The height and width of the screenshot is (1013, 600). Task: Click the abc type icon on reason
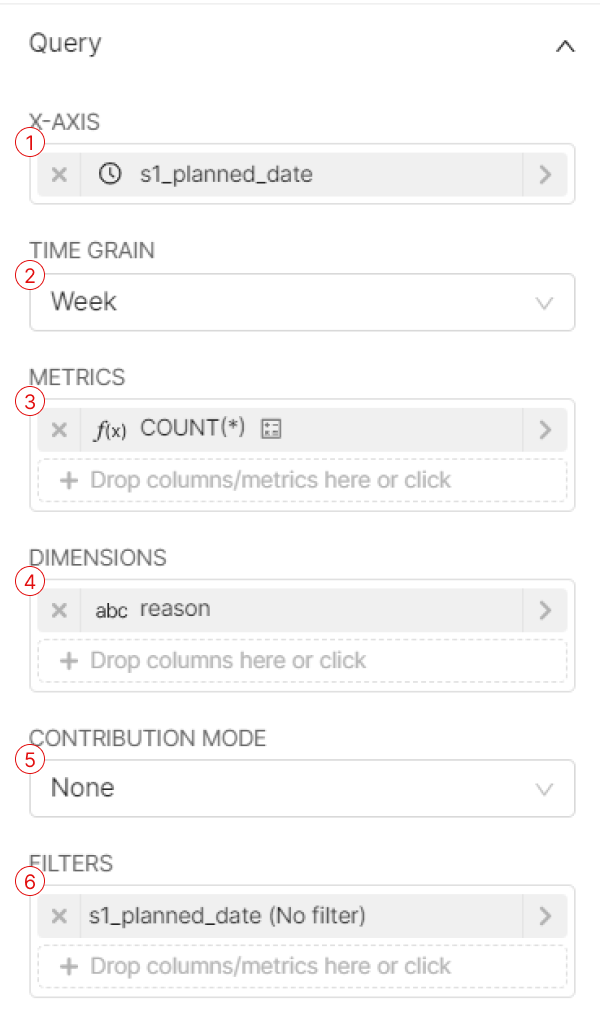point(111,611)
